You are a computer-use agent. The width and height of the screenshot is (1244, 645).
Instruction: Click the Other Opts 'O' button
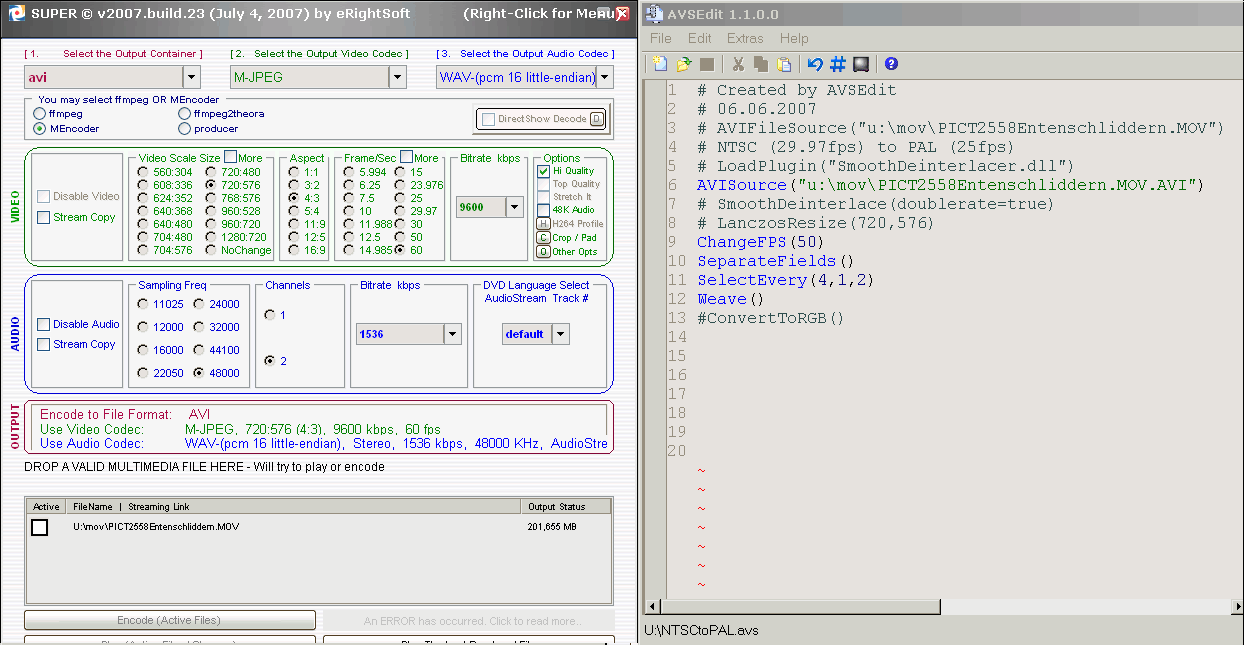(x=543, y=252)
